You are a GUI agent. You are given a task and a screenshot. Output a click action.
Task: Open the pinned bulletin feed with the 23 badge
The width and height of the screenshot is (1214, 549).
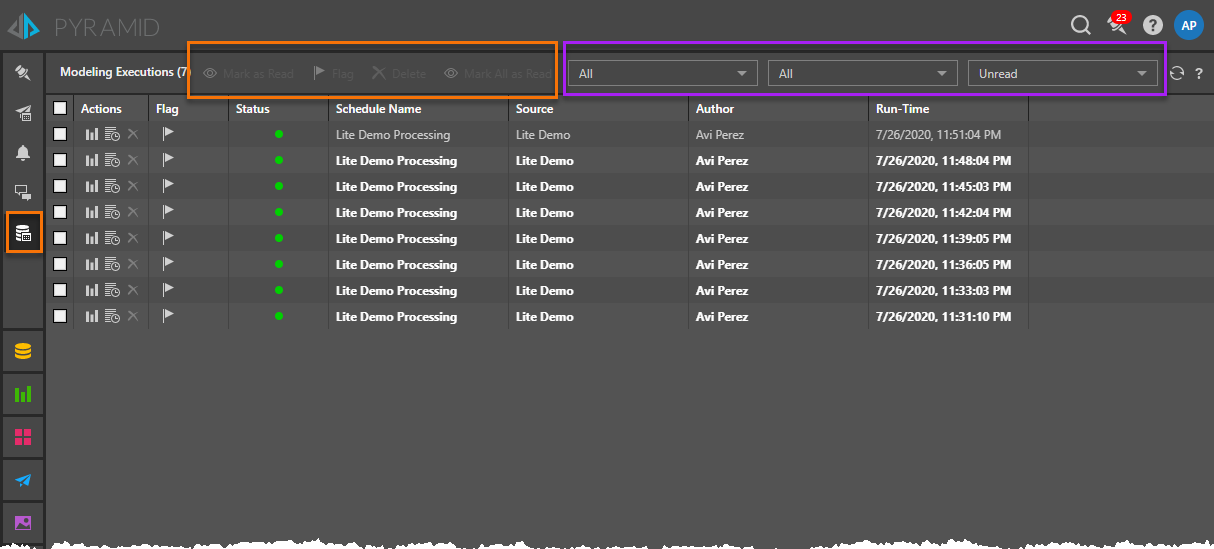[1117, 26]
